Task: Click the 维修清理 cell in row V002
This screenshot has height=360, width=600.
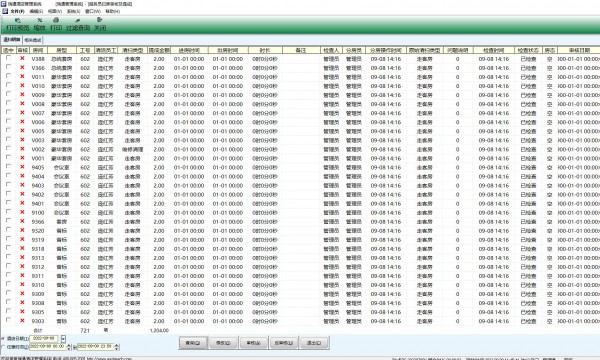Action: click(132, 149)
